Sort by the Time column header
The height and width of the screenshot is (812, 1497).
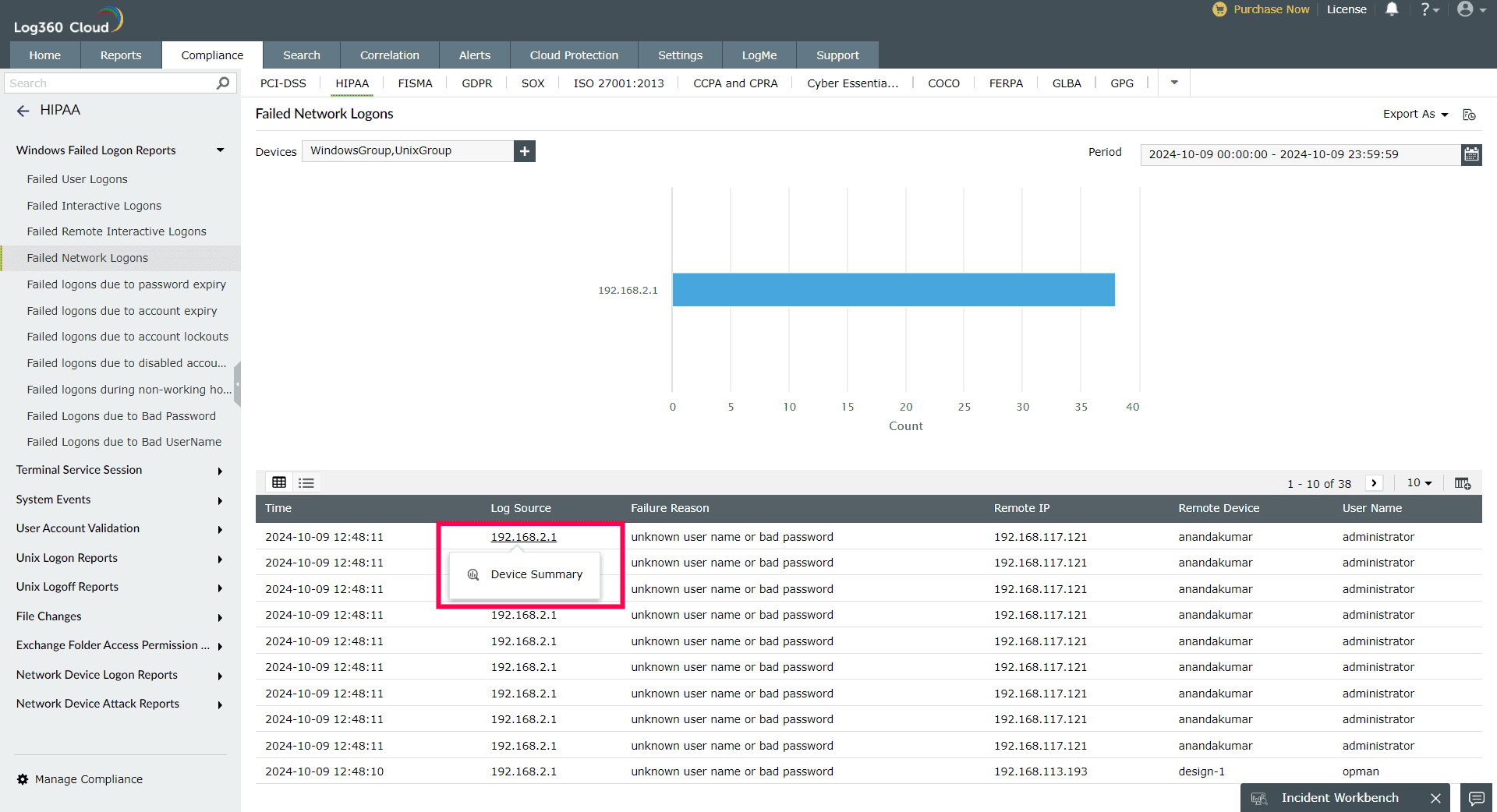coord(278,508)
